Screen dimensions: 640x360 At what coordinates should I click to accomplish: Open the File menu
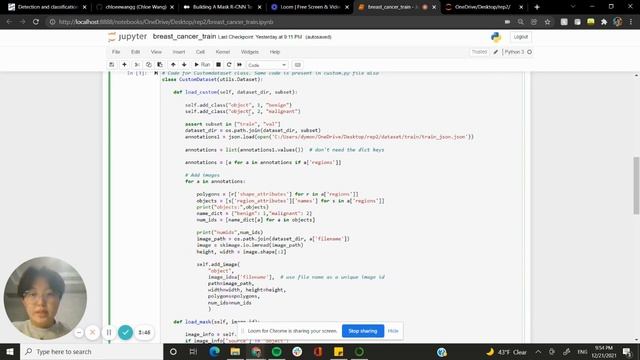click(x=116, y=52)
